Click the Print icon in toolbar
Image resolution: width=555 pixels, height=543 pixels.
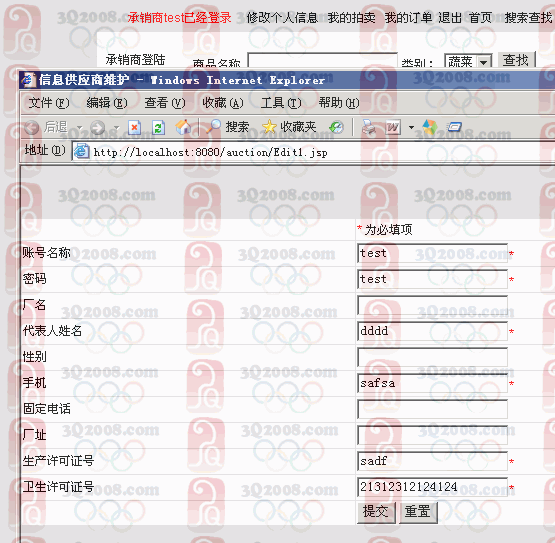[x=369, y=127]
